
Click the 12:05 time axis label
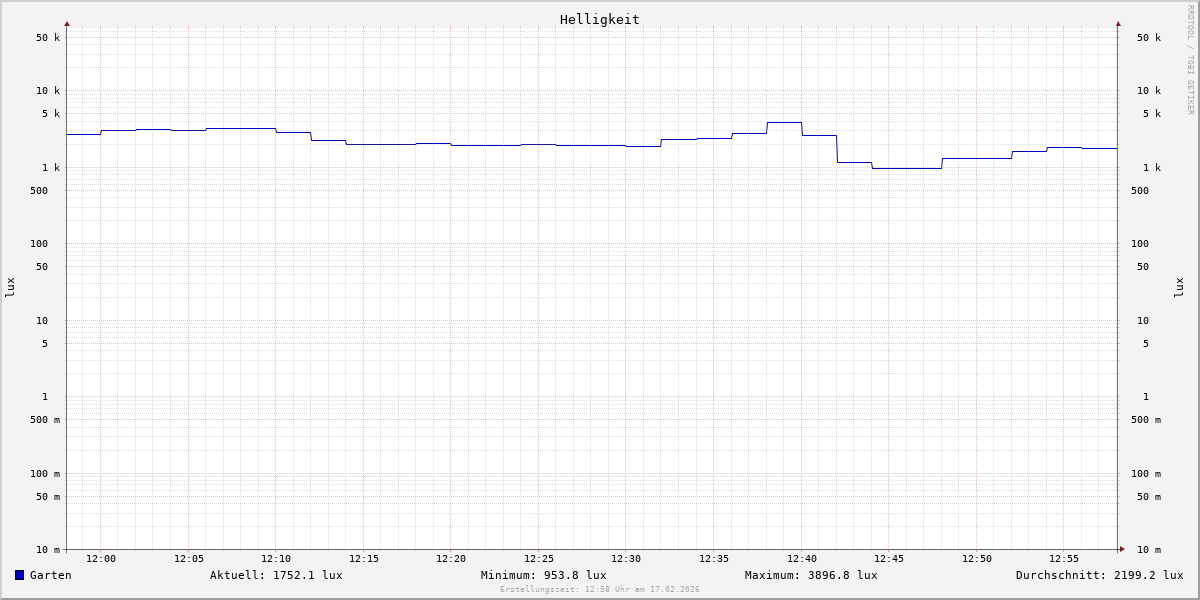coord(189,559)
